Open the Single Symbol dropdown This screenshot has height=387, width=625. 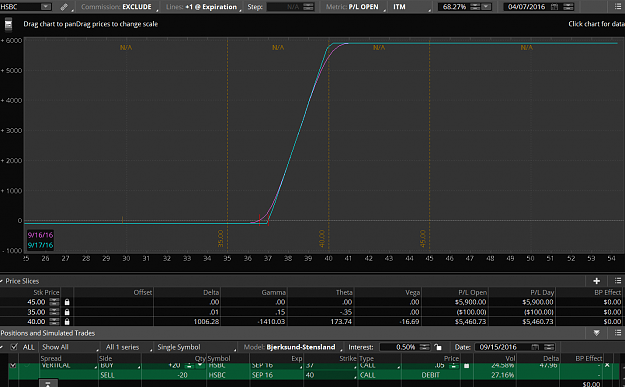pos(195,347)
